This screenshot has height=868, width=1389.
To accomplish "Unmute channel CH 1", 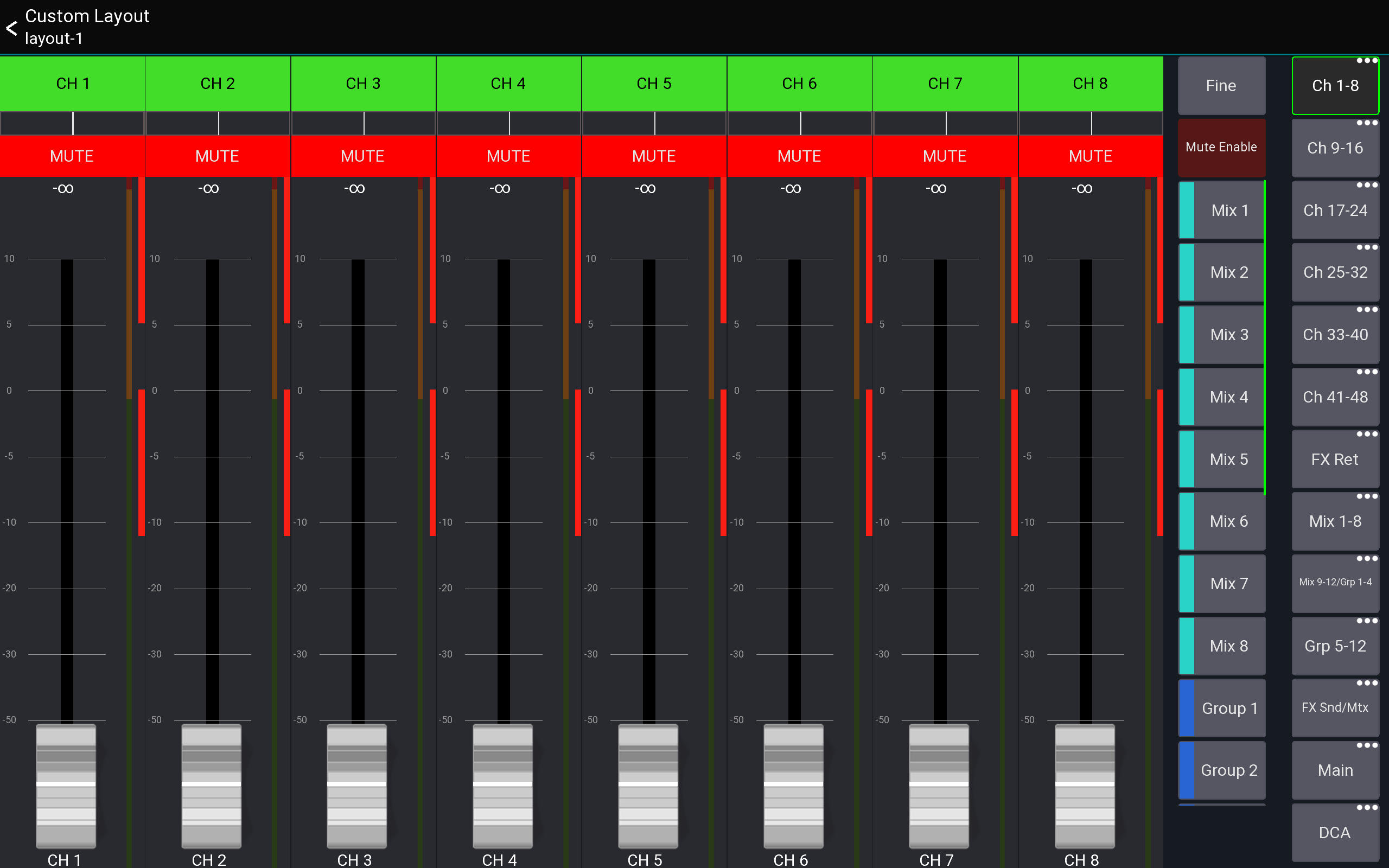I will (72, 156).
